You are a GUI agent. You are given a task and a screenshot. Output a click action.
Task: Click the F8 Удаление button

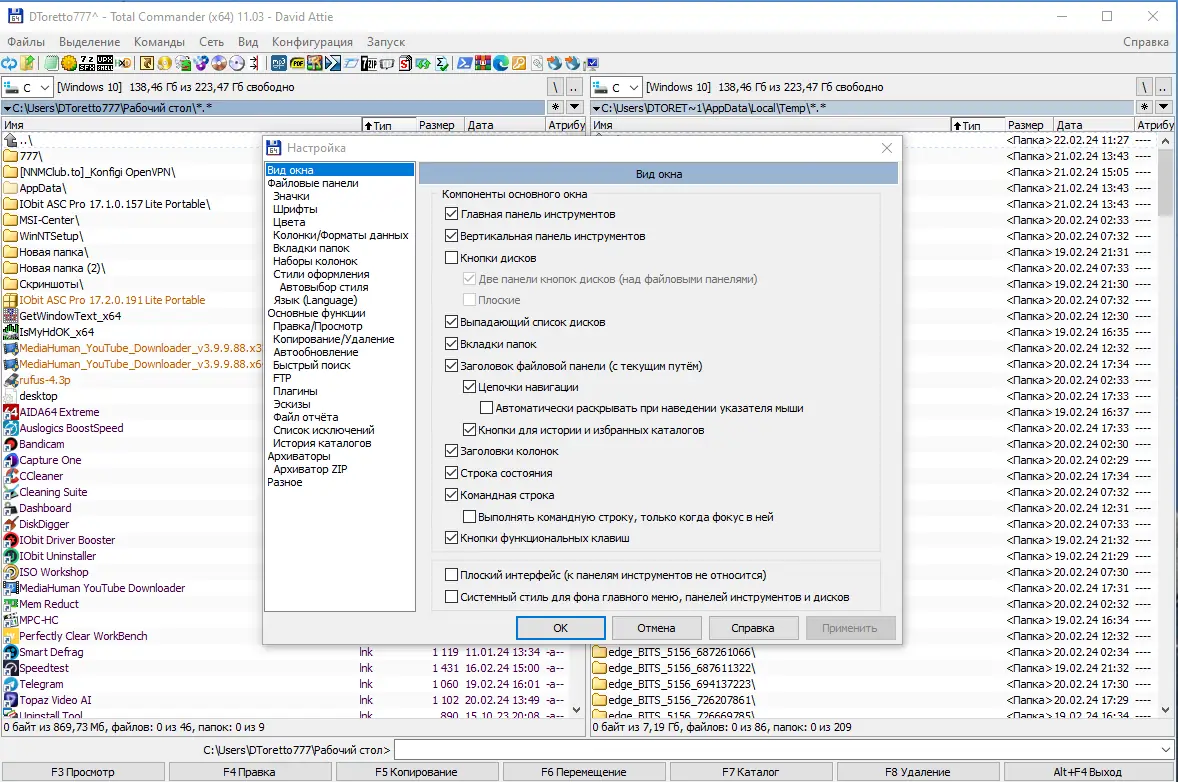(917, 771)
